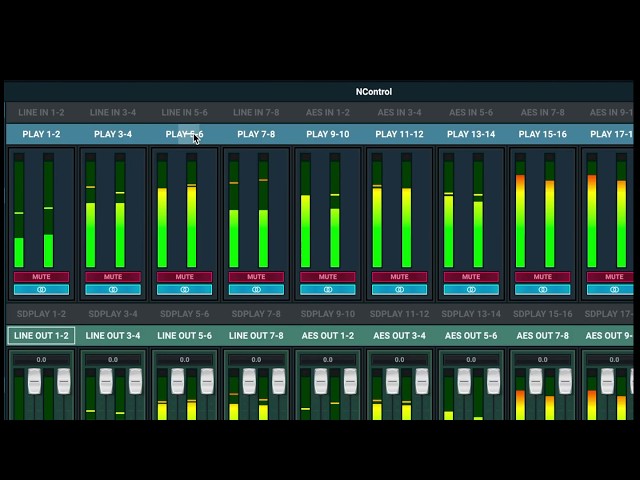Image resolution: width=640 pixels, height=480 pixels.
Task: Click gain value field of AES OUT 3-4
Action: click(400, 360)
